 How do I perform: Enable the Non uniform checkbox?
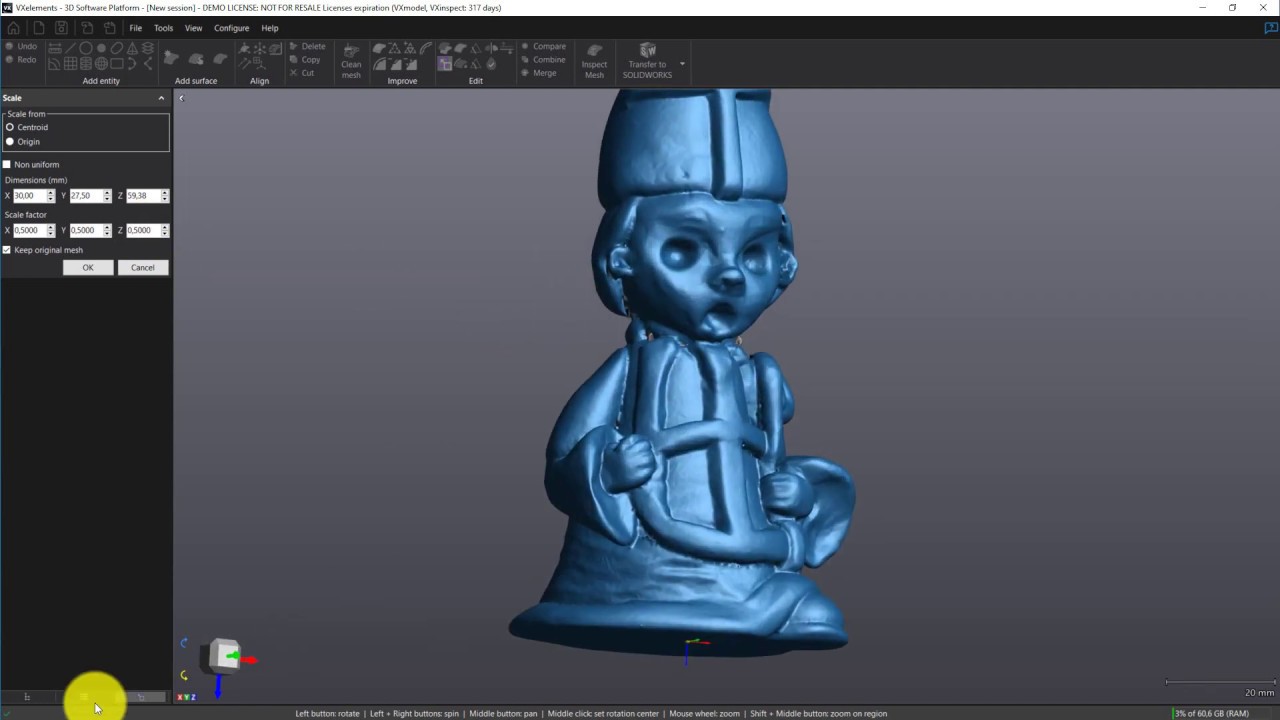[7, 164]
